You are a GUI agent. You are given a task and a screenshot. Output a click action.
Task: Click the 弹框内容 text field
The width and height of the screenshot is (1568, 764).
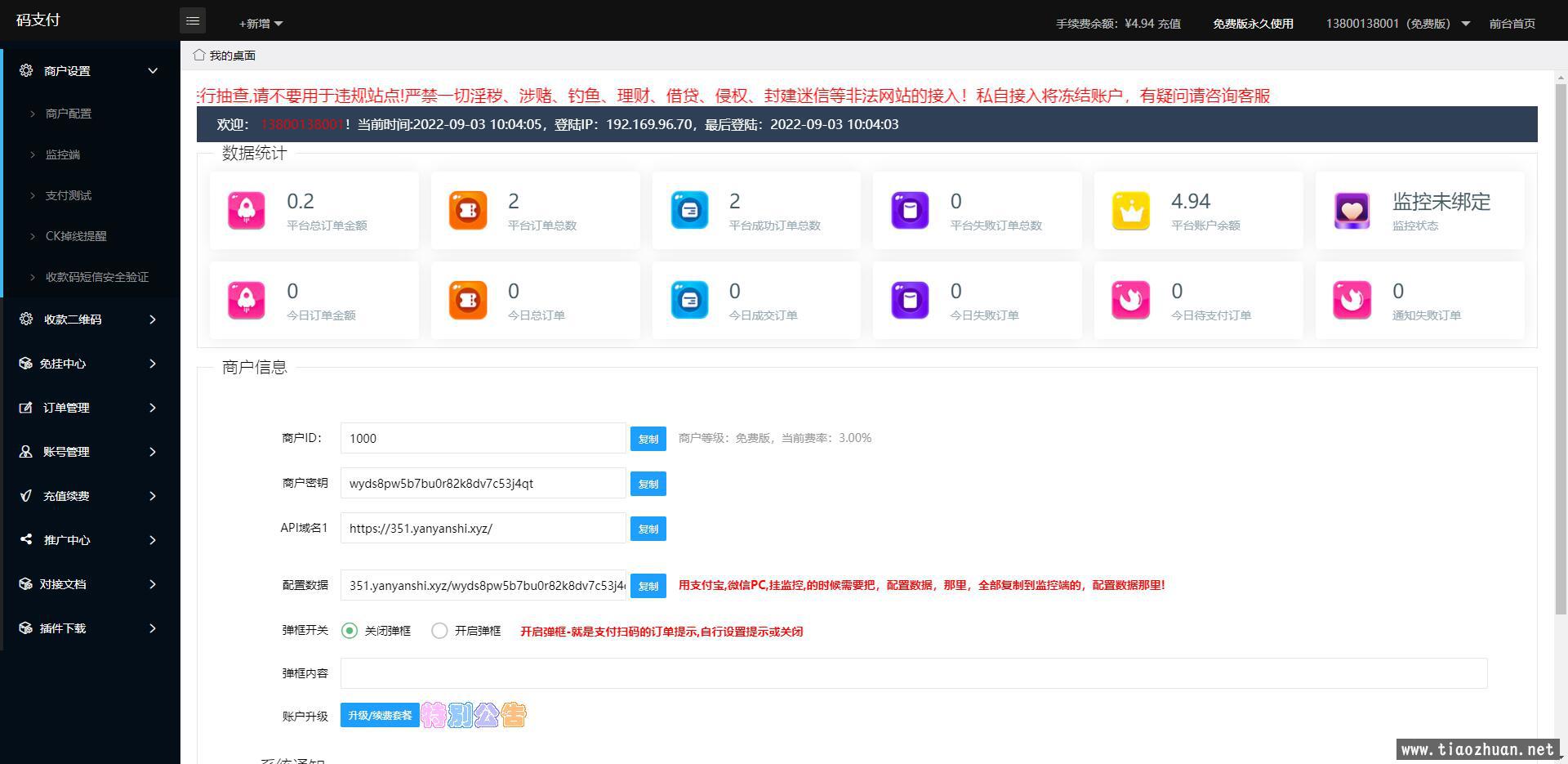coord(914,673)
